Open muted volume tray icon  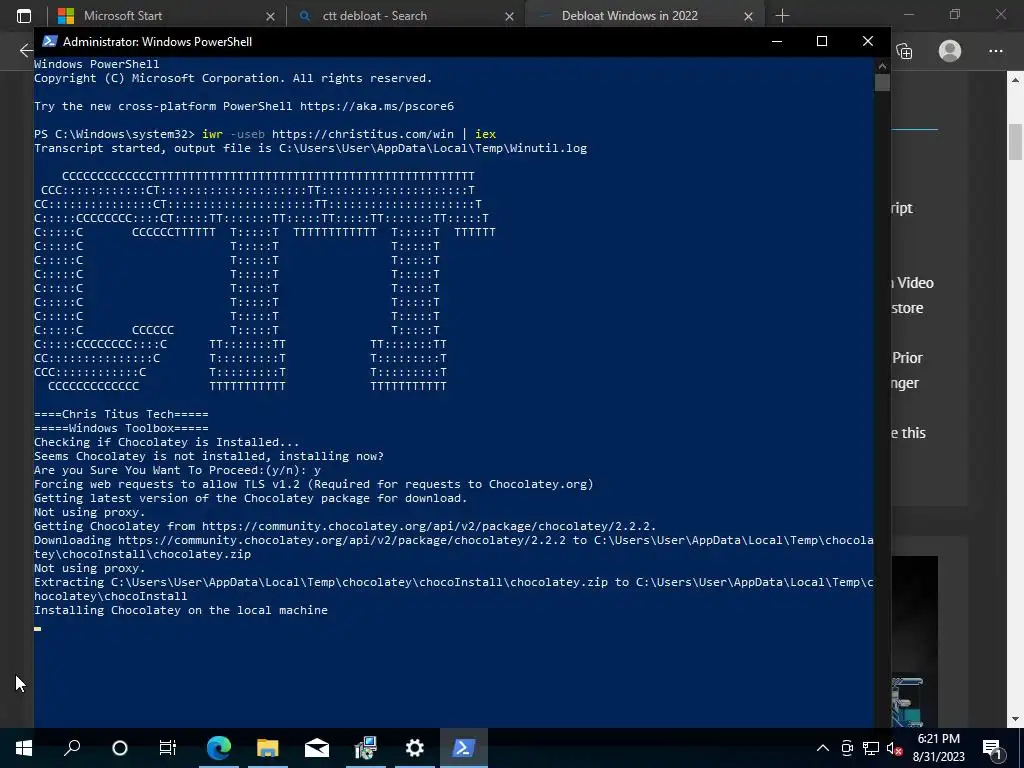point(894,748)
